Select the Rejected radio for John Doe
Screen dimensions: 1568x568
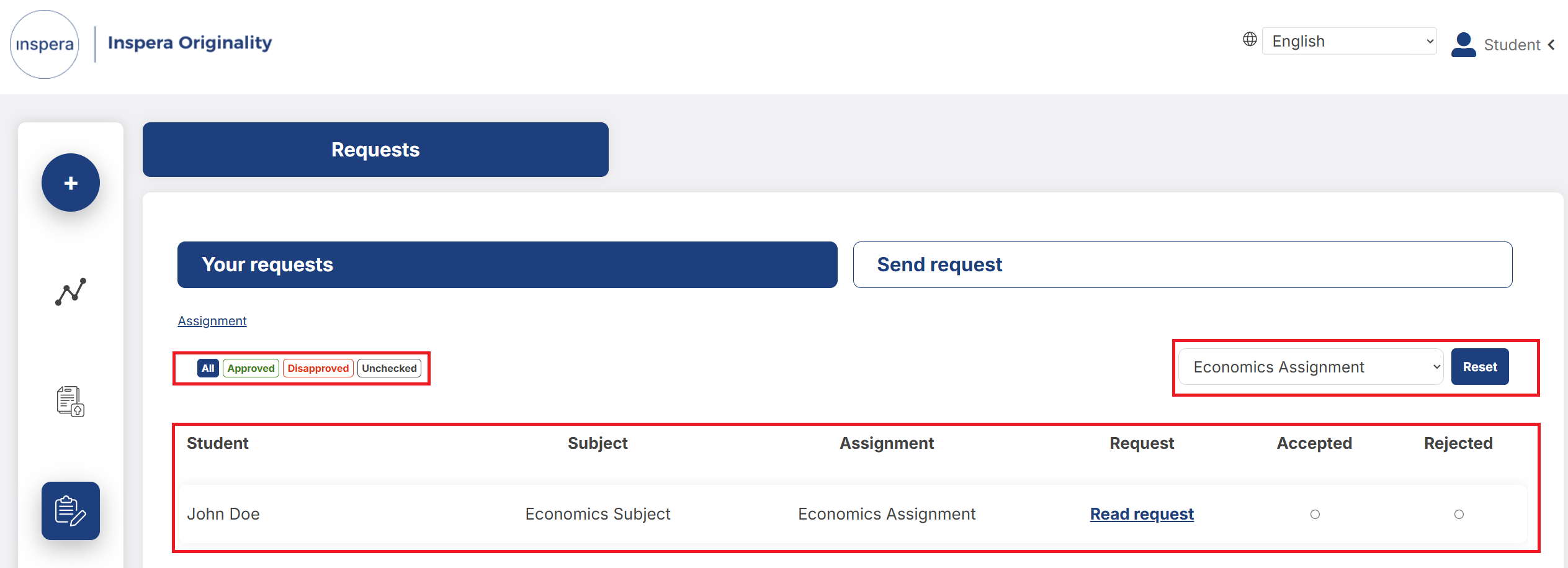coord(1459,514)
